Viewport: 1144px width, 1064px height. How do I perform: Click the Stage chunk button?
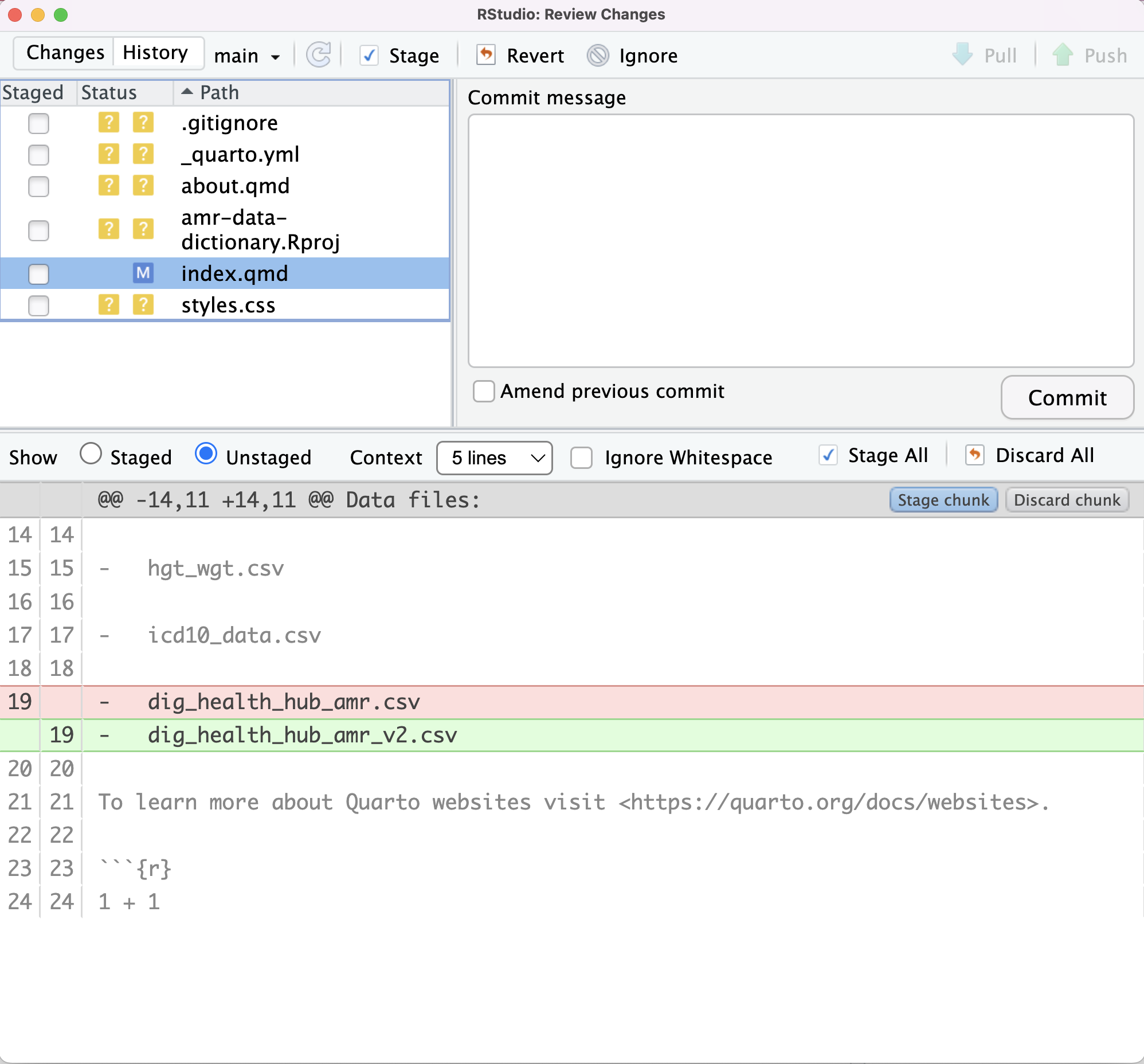943,500
